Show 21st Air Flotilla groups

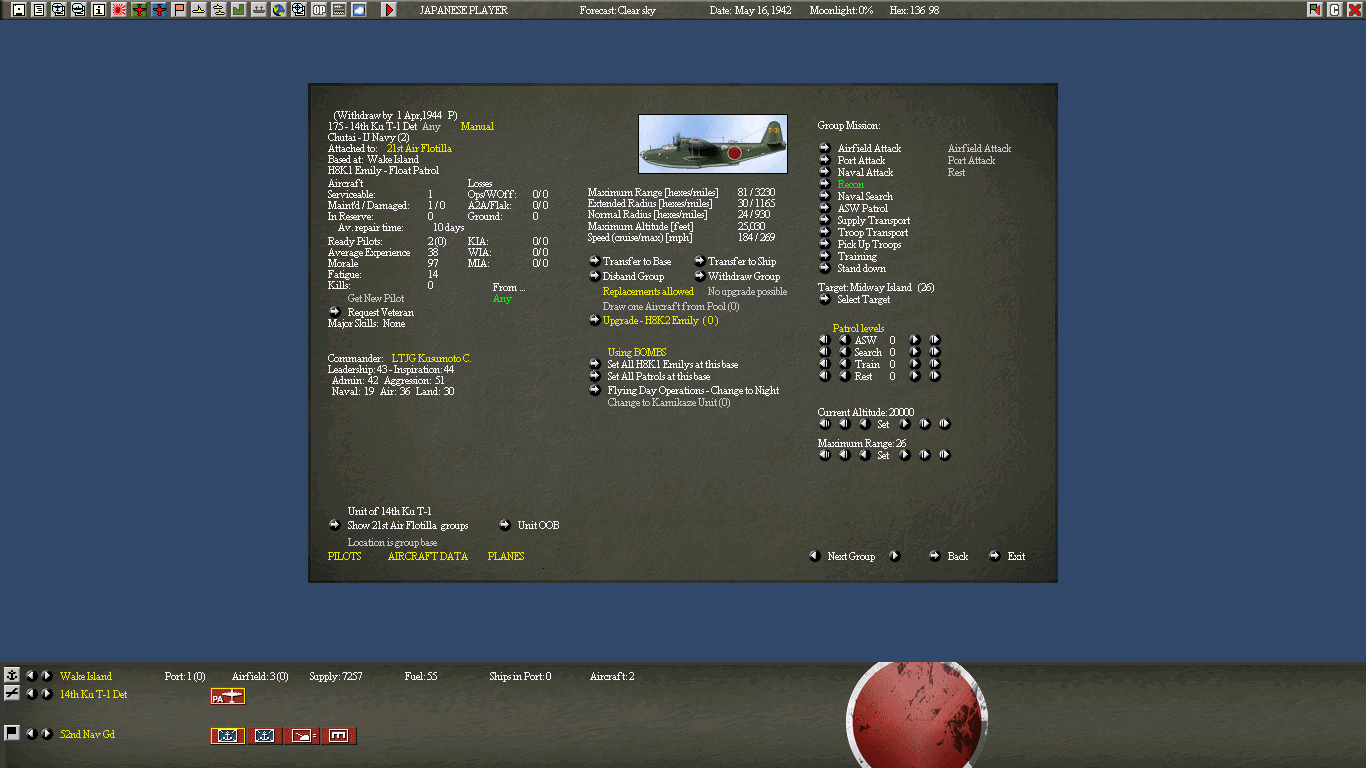[335, 525]
